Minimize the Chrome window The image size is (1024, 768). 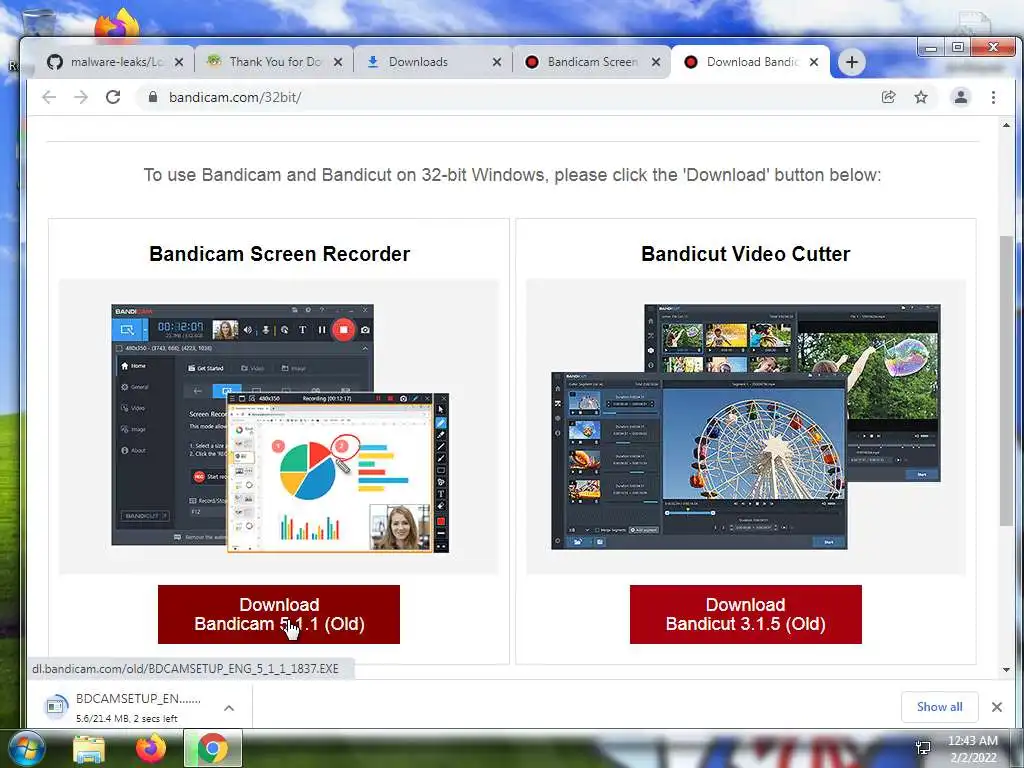pos(931,48)
